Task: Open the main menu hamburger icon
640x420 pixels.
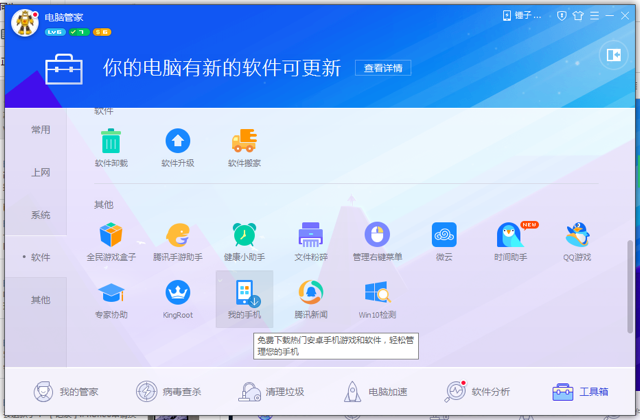Action: [x=594, y=16]
